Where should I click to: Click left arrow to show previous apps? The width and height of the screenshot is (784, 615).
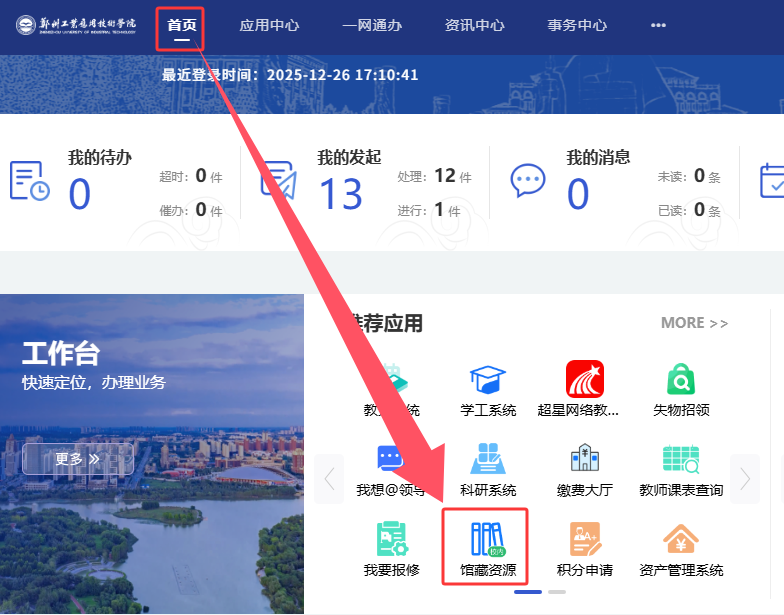click(x=329, y=479)
